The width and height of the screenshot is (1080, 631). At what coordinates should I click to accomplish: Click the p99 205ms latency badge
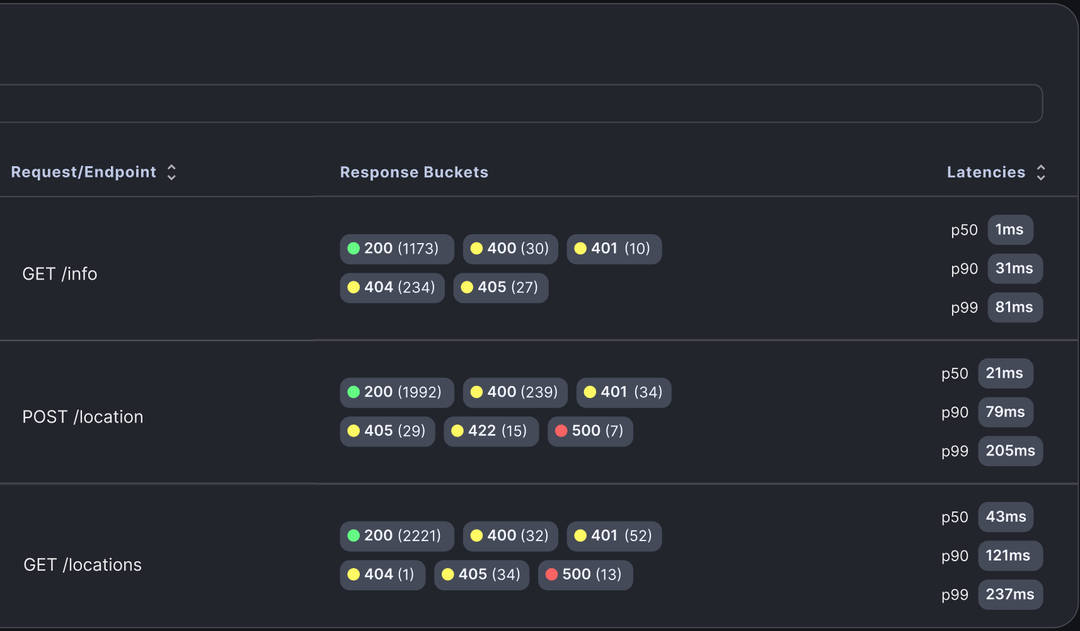[1010, 451]
